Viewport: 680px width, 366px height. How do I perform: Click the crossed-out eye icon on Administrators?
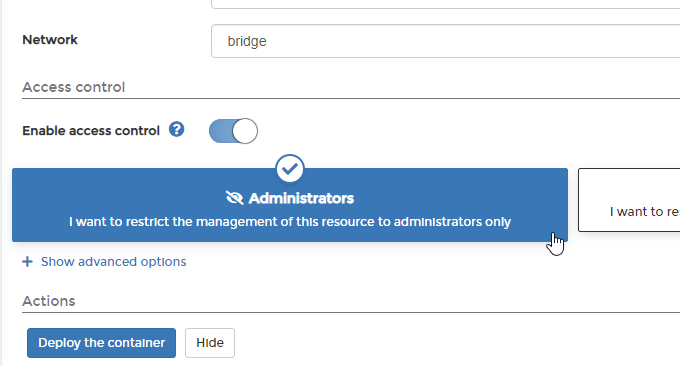[x=235, y=198]
